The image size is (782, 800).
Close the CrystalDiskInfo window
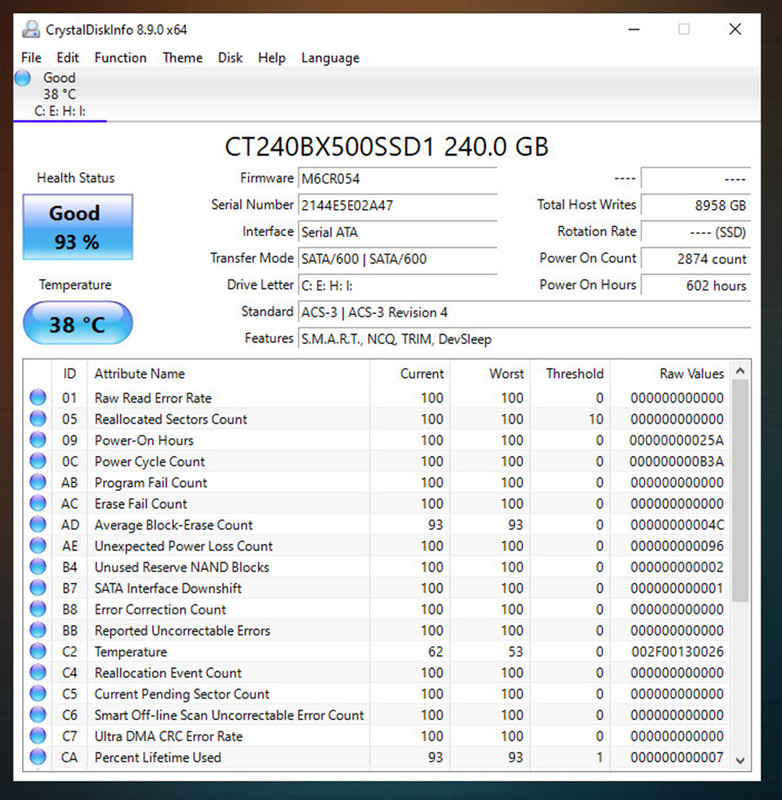click(x=735, y=29)
